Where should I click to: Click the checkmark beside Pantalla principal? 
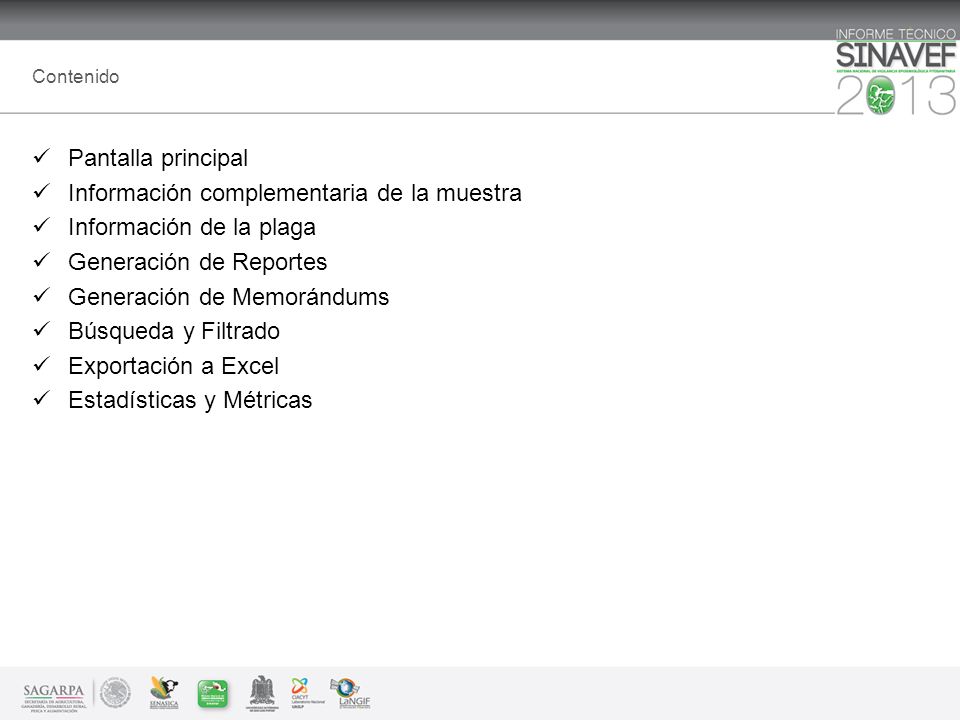(x=41, y=156)
